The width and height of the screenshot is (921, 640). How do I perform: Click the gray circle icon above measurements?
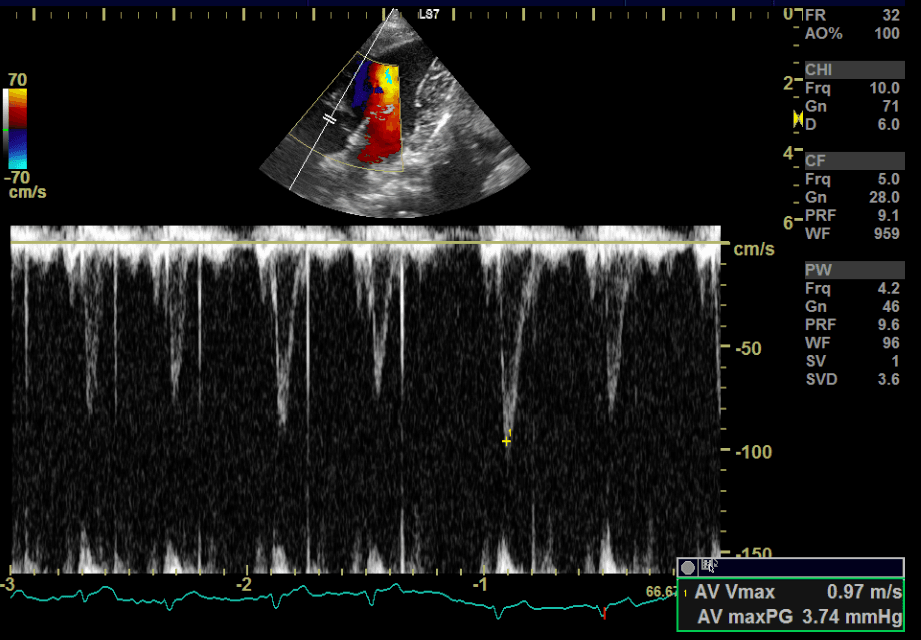(688, 567)
